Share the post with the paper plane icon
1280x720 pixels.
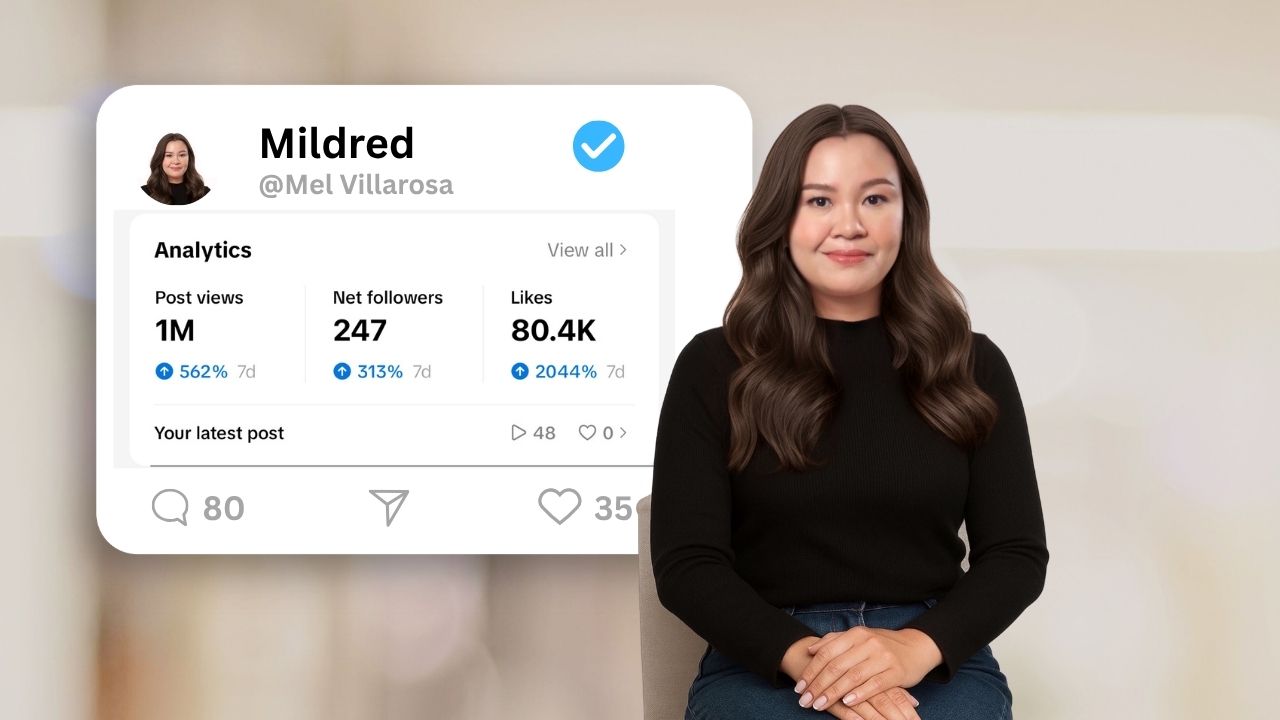[x=389, y=507]
